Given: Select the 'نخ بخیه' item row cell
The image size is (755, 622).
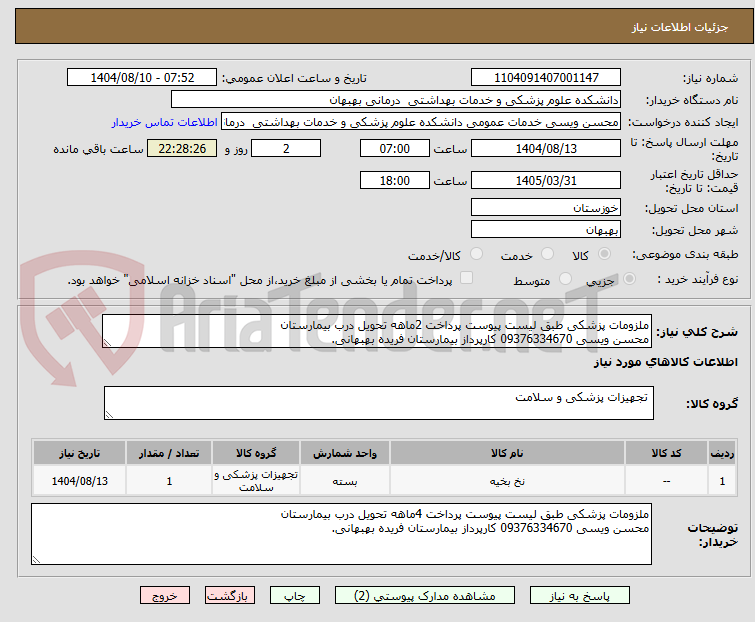Looking at the screenshot, I should [x=507, y=481].
